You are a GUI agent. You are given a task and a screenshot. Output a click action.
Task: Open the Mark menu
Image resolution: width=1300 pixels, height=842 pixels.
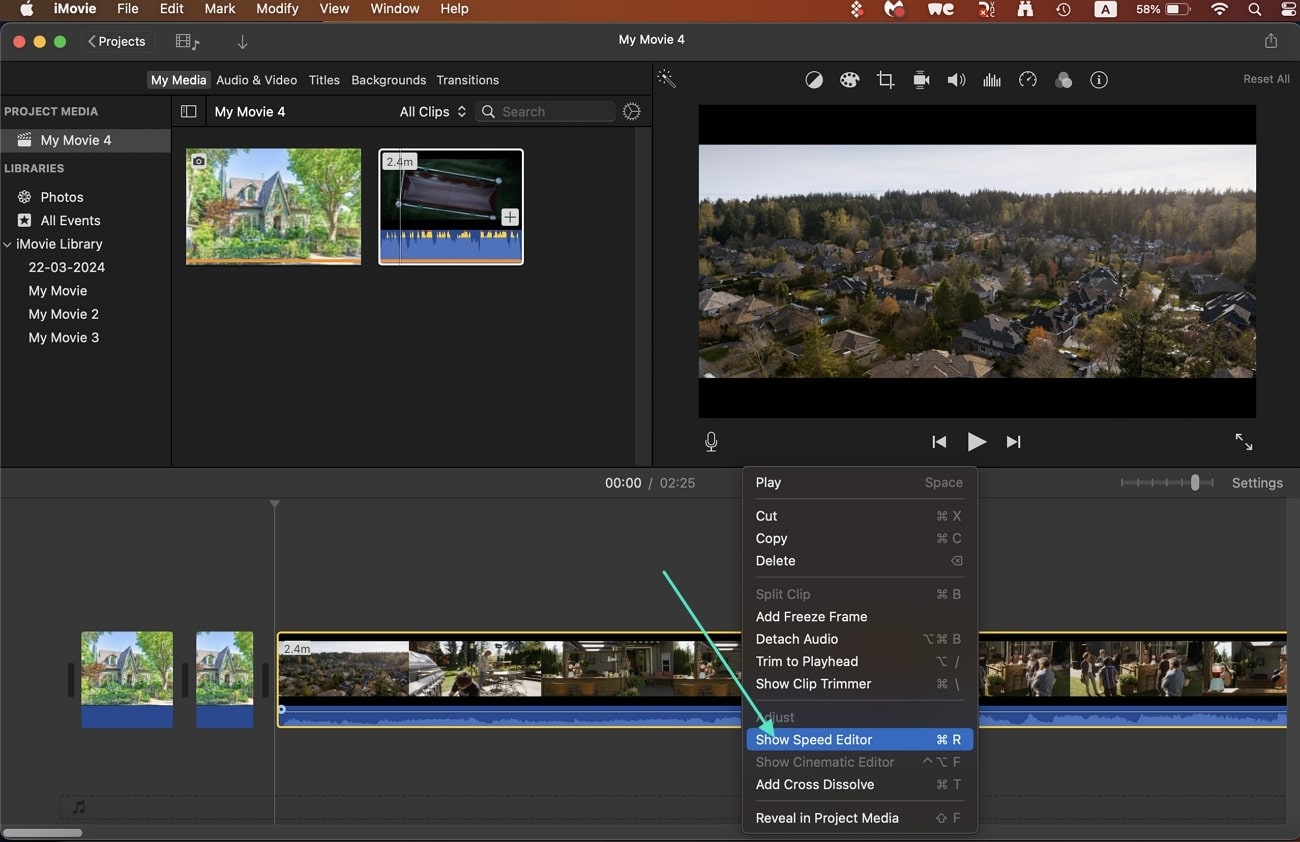pyautogui.click(x=220, y=9)
